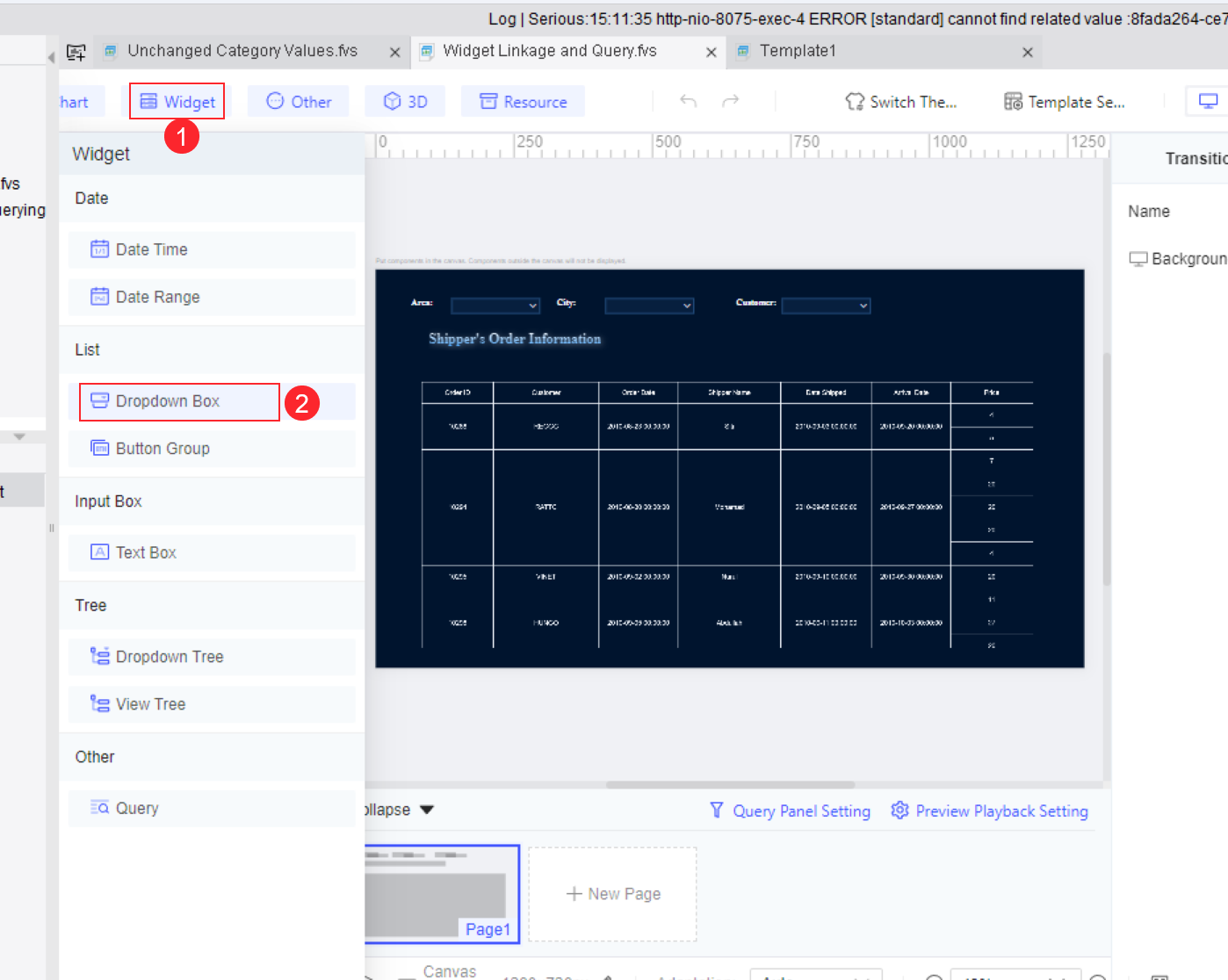Switch to the Template1 tab
The width and height of the screenshot is (1228, 980).
[x=798, y=51]
